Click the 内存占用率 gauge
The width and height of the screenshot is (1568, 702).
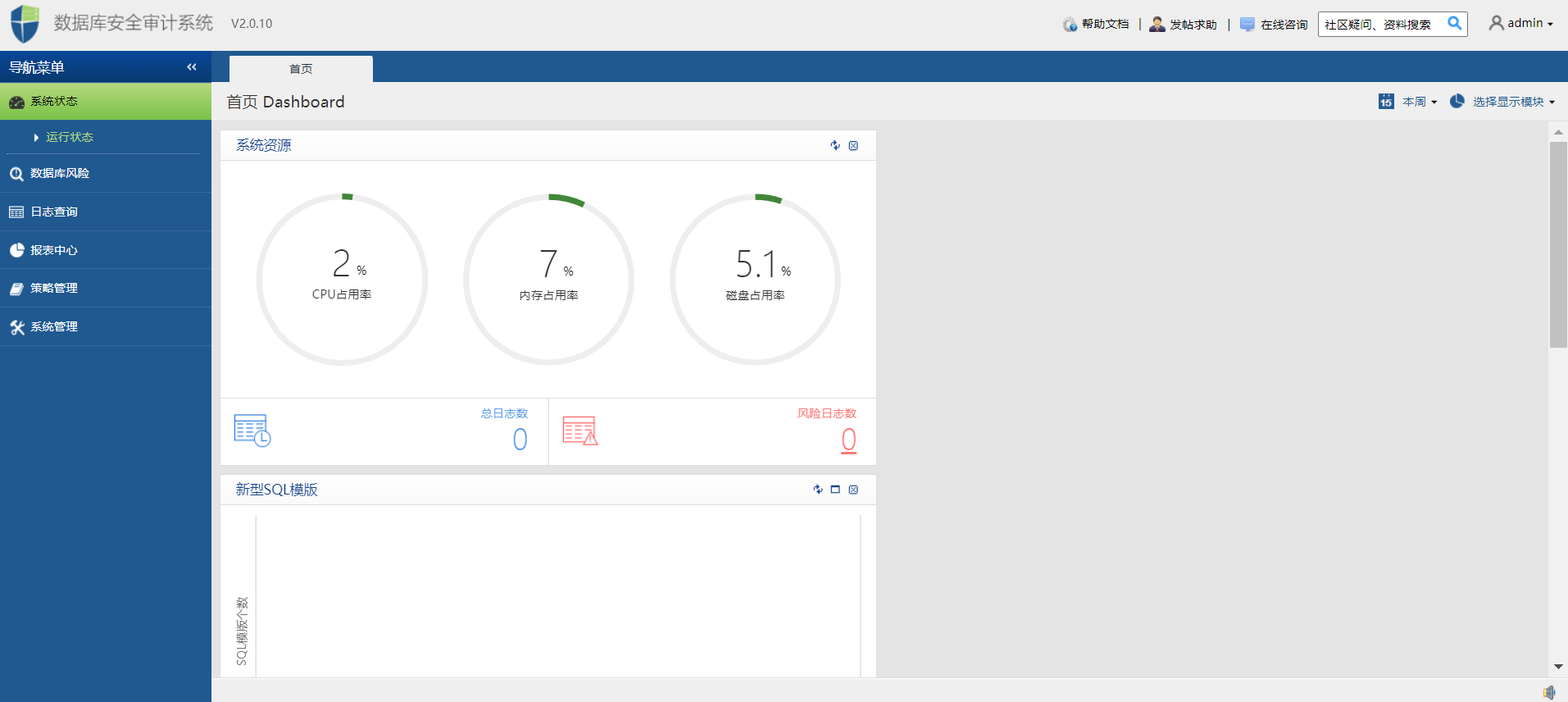click(x=548, y=280)
